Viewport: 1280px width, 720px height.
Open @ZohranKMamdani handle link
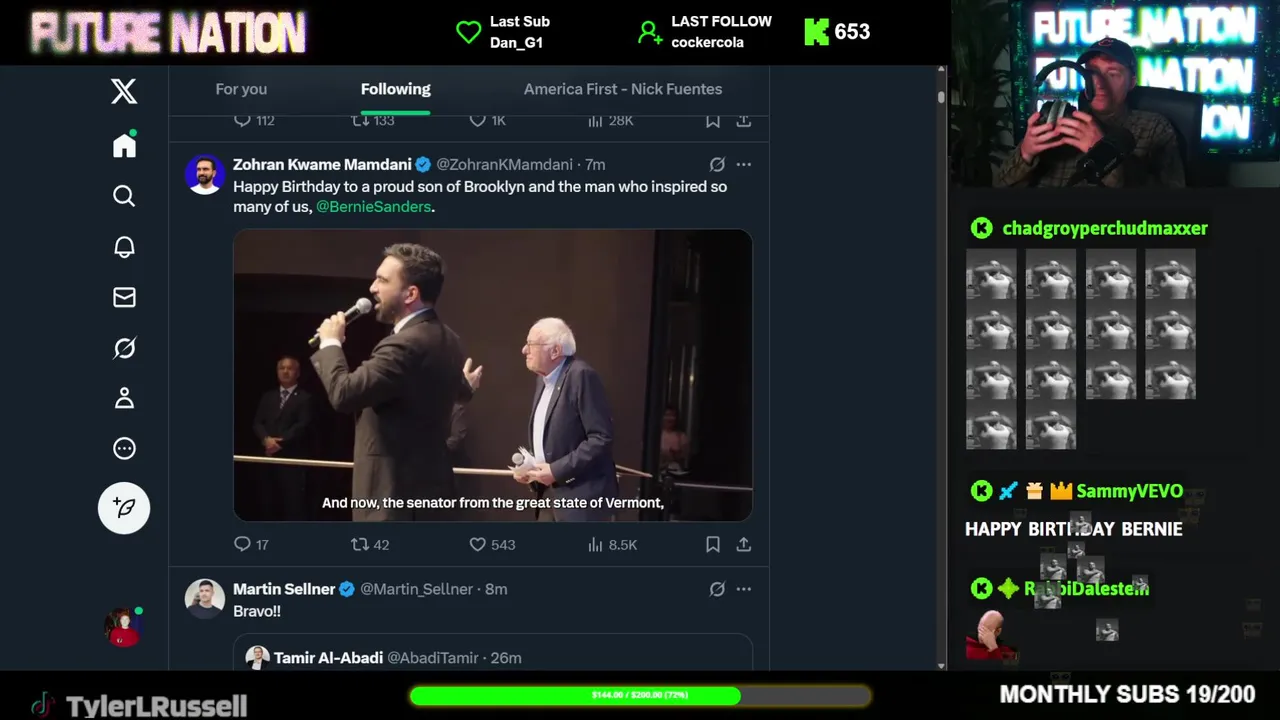(x=504, y=165)
